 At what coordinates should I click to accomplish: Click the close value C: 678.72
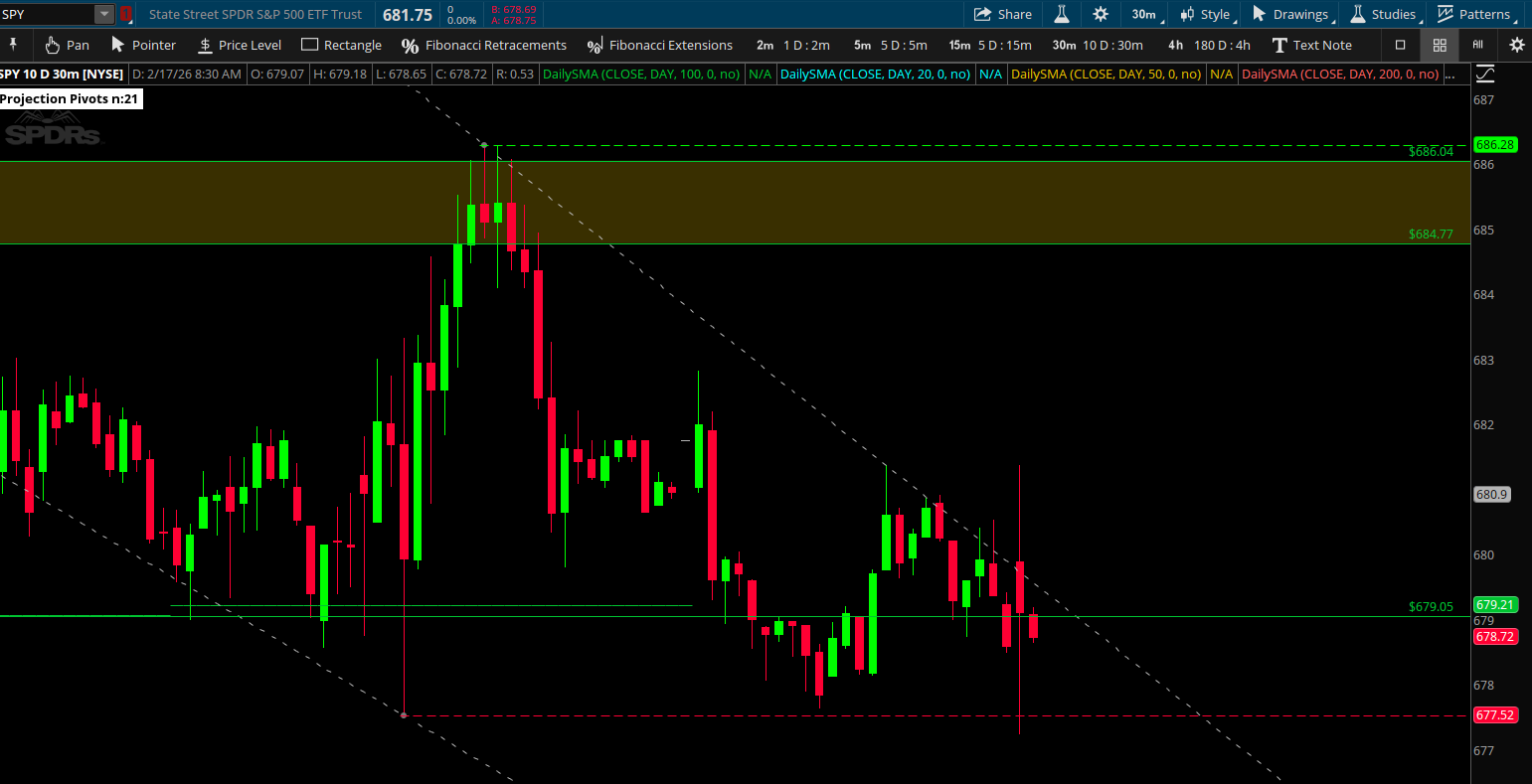pos(461,75)
